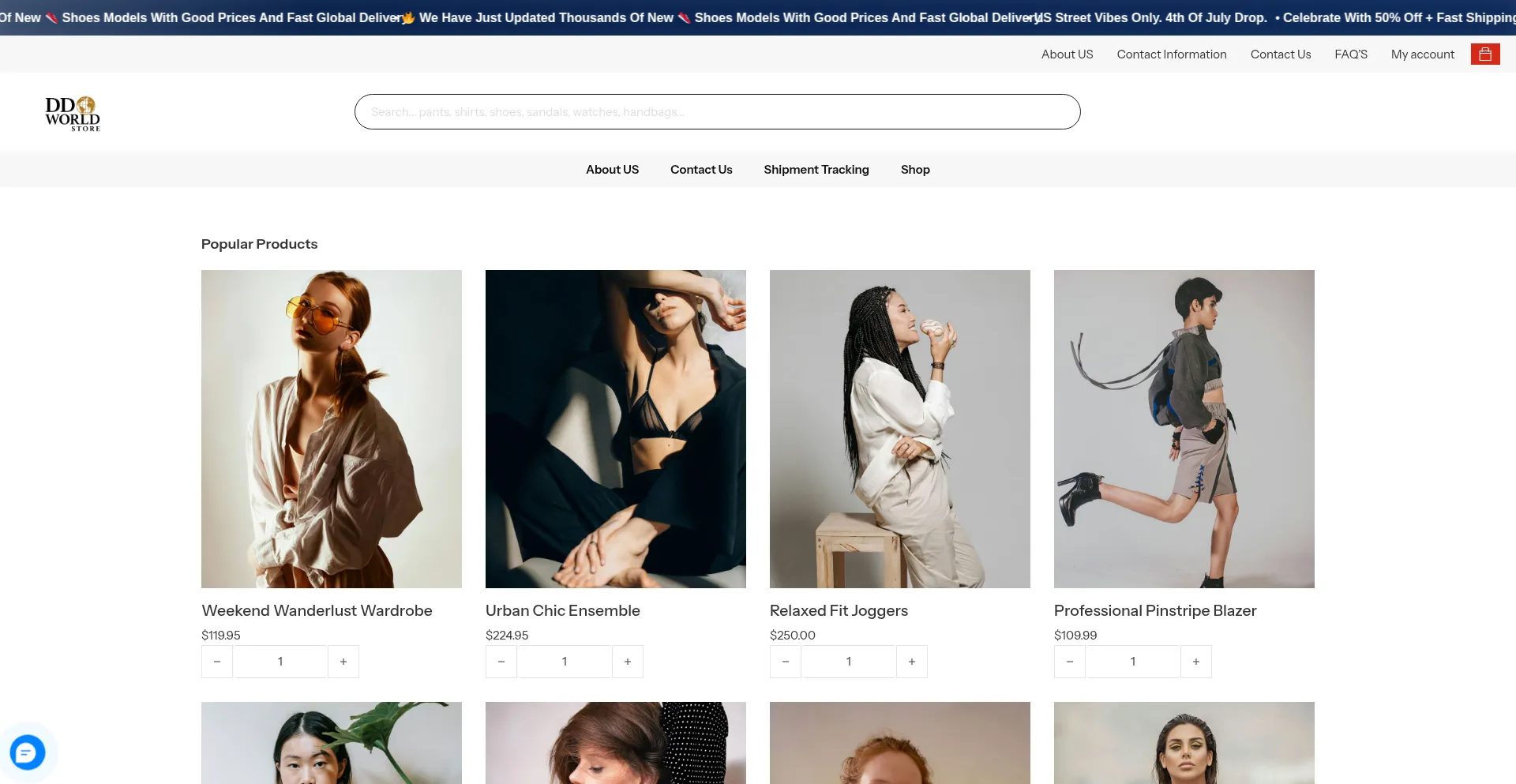Decrease quantity for Professional Pinstripe Blazer
Viewport: 1516px width, 784px height.
[x=1070, y=662]
